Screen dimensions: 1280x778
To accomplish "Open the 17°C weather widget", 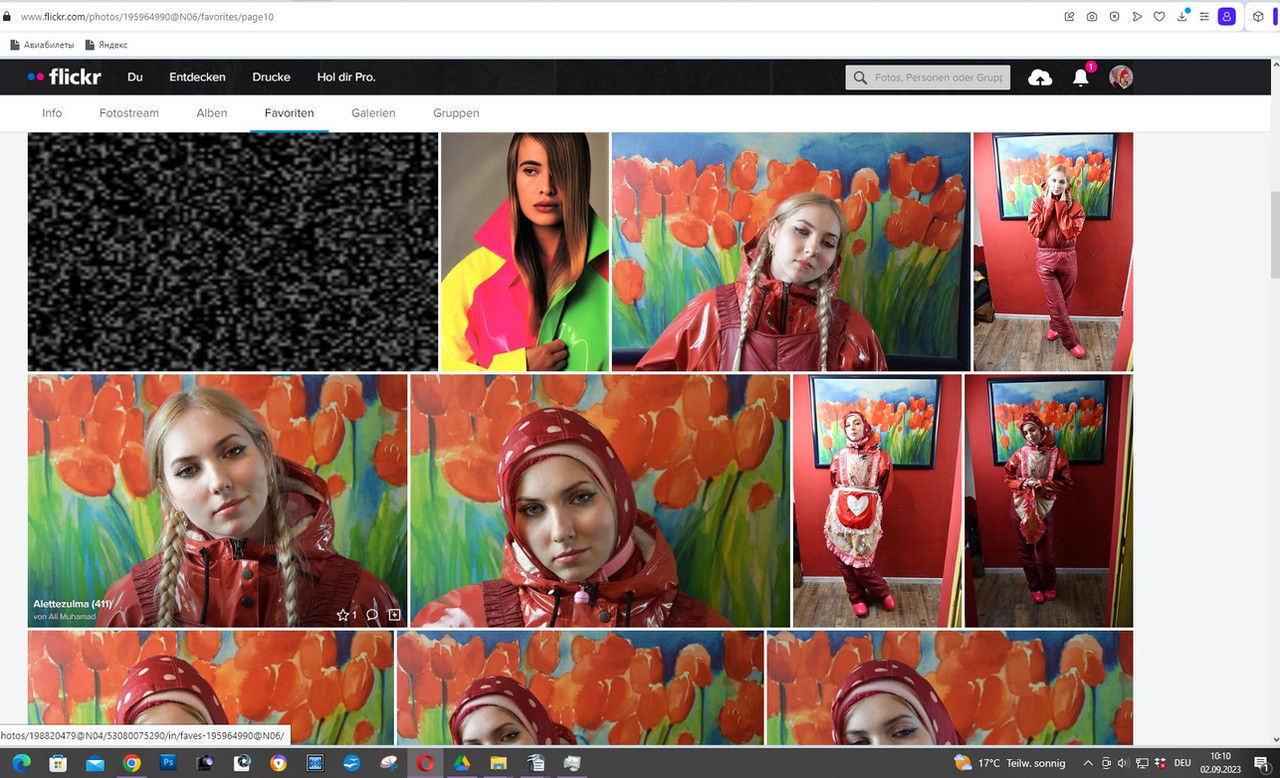I will tap(1010, 763).
